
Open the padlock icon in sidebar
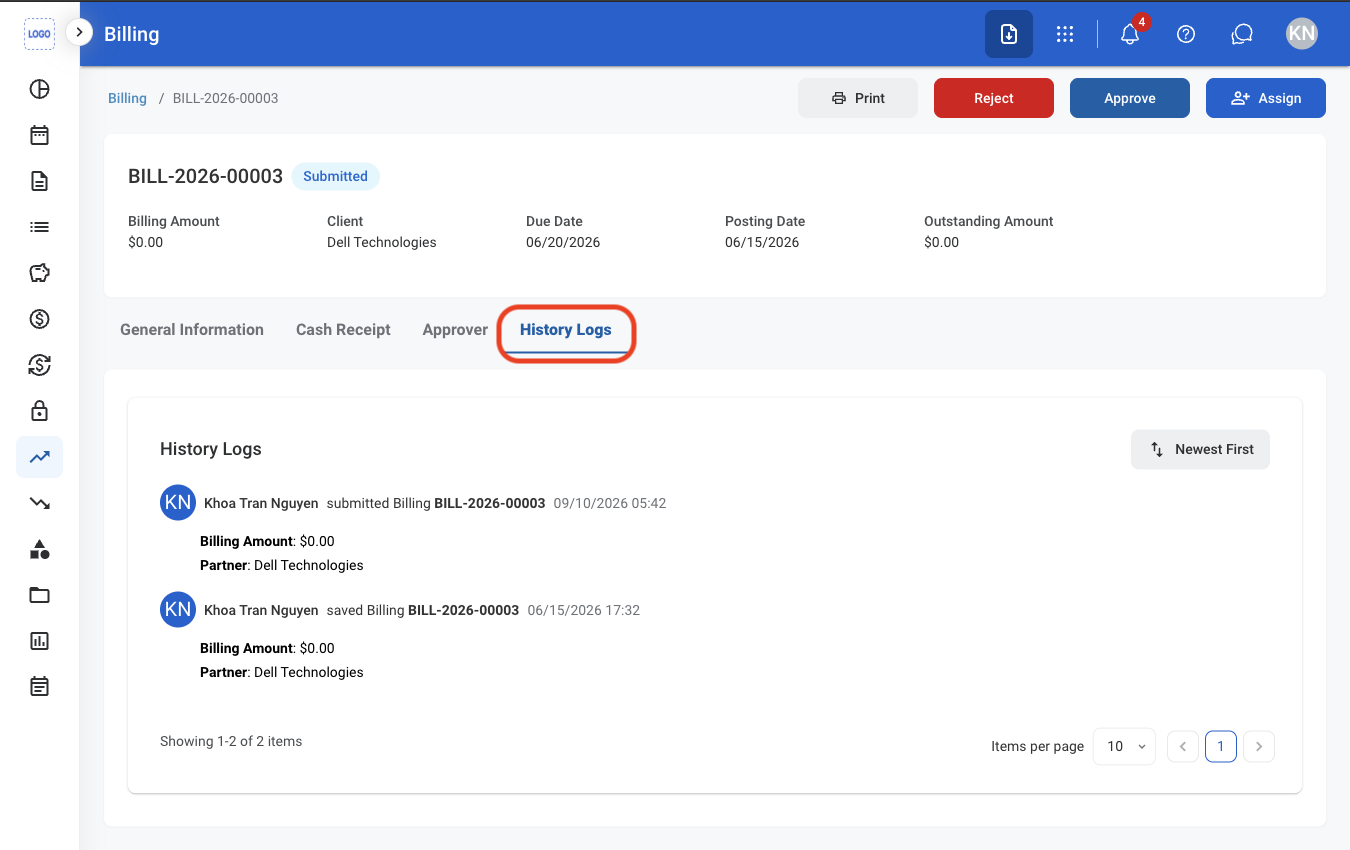click(39, 411)
